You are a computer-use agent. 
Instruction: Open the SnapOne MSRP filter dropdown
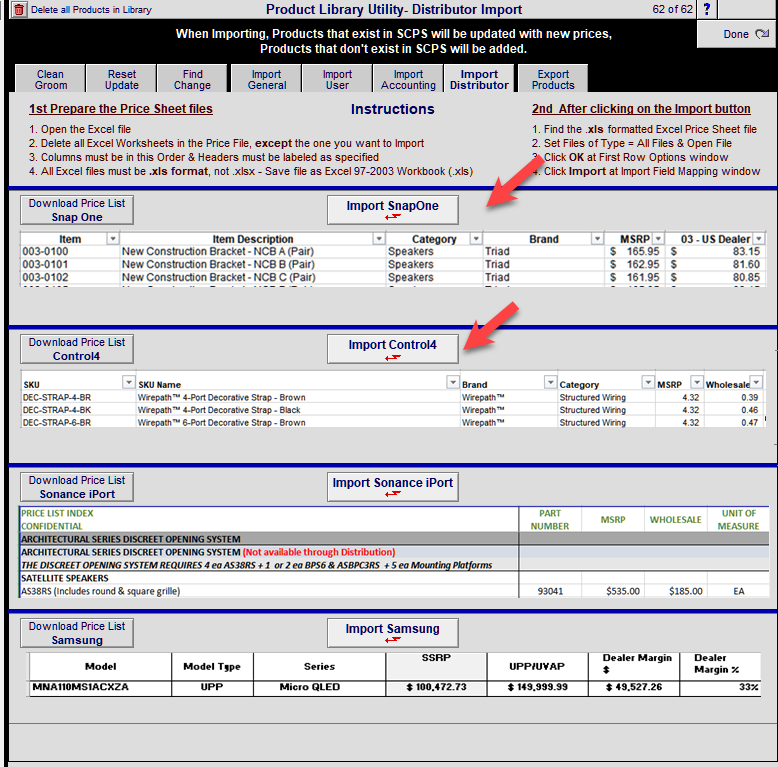click(x=658, y=239)
